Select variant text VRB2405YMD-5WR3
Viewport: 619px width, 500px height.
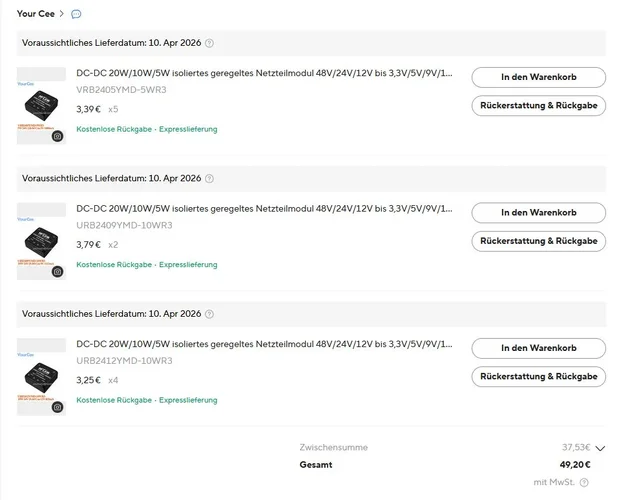coord(121,90)
